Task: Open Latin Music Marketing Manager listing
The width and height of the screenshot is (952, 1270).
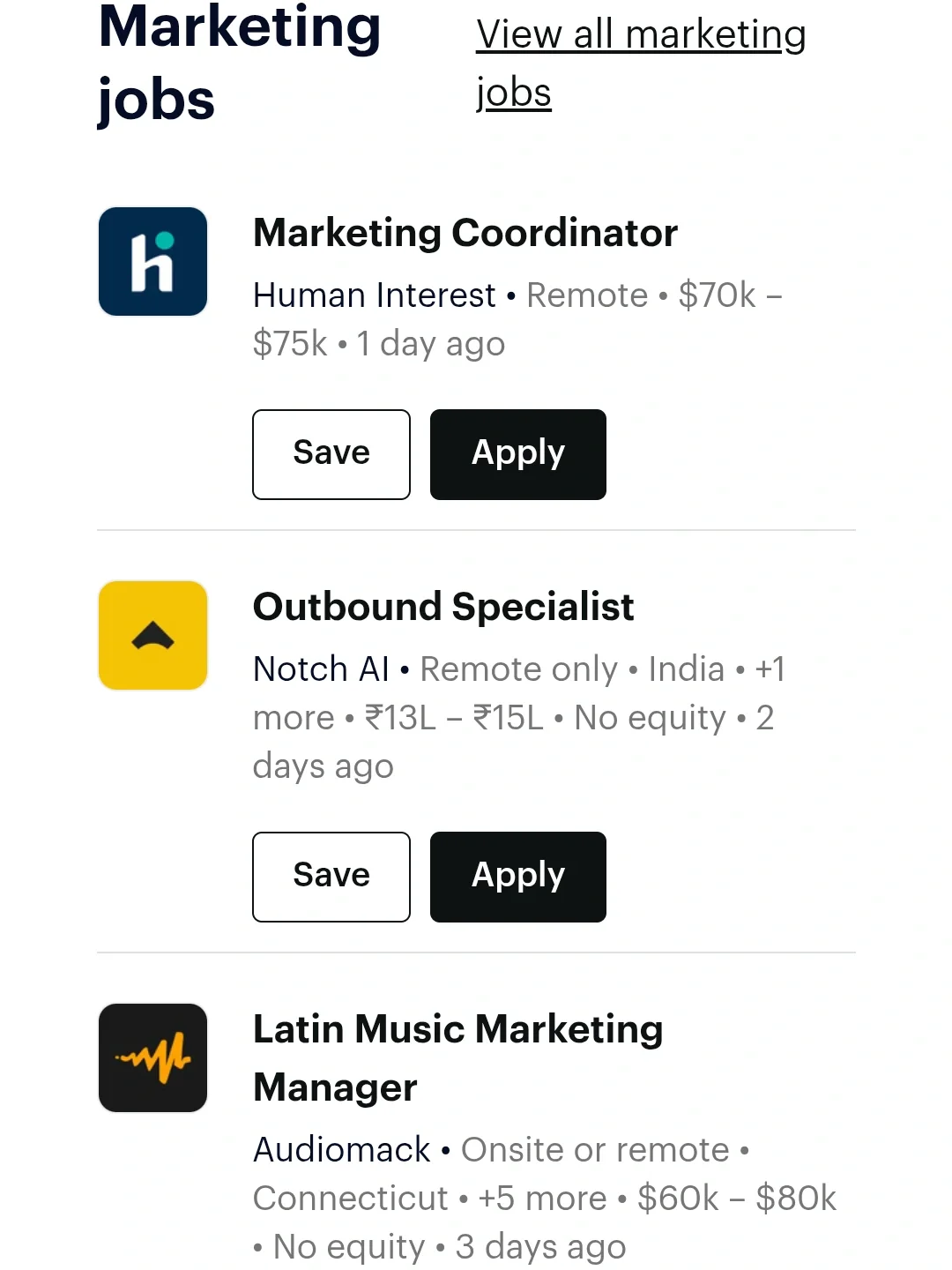Action: (457, 1057)
